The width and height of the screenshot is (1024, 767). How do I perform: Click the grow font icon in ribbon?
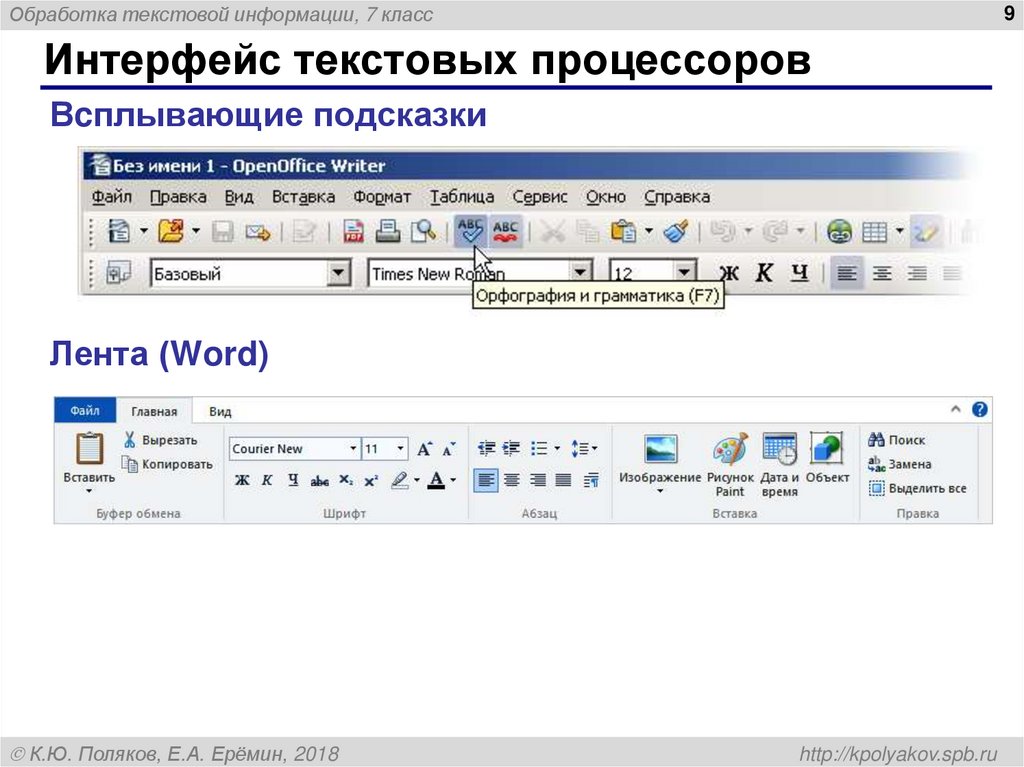click(424, 449)
